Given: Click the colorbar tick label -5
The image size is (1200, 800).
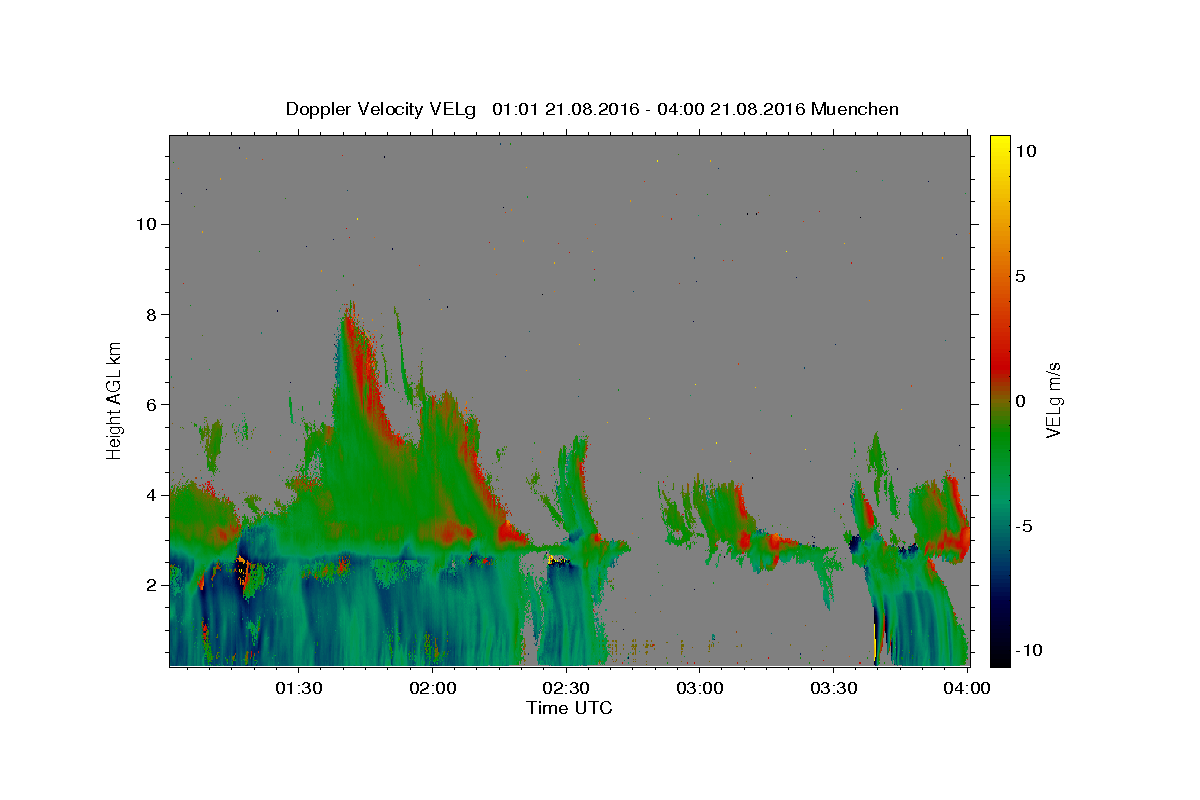Looking at the screenshot, I should coord(1023,525).
